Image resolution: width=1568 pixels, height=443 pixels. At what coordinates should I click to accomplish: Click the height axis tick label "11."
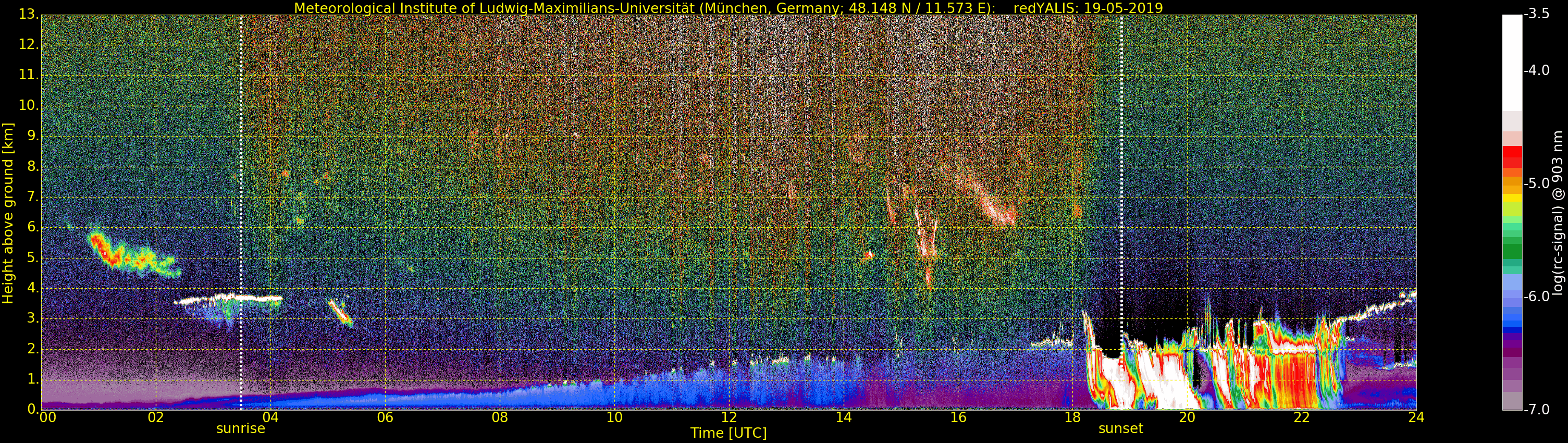(29, 75)
